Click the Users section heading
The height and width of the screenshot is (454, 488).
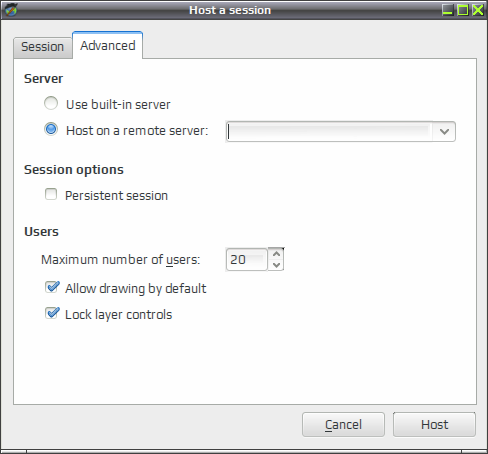coord(41,232)
